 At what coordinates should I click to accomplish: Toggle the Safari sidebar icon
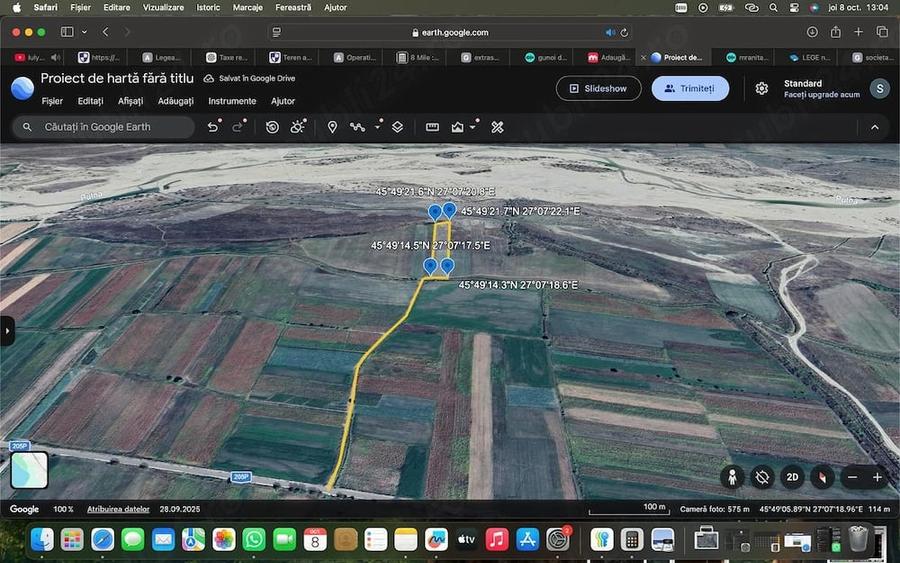coord(67,32)
